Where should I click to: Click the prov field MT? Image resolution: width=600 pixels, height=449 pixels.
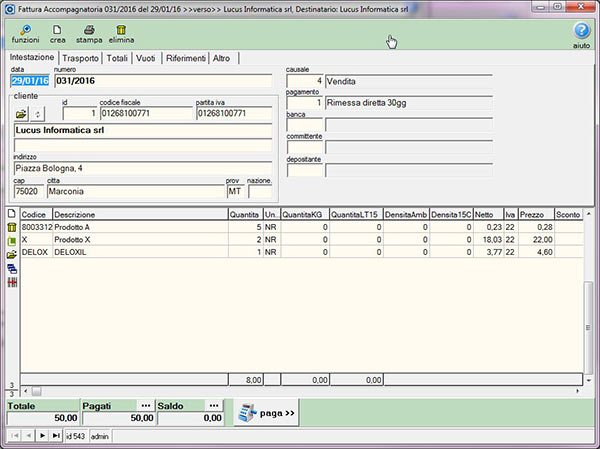tap(235, 191)
